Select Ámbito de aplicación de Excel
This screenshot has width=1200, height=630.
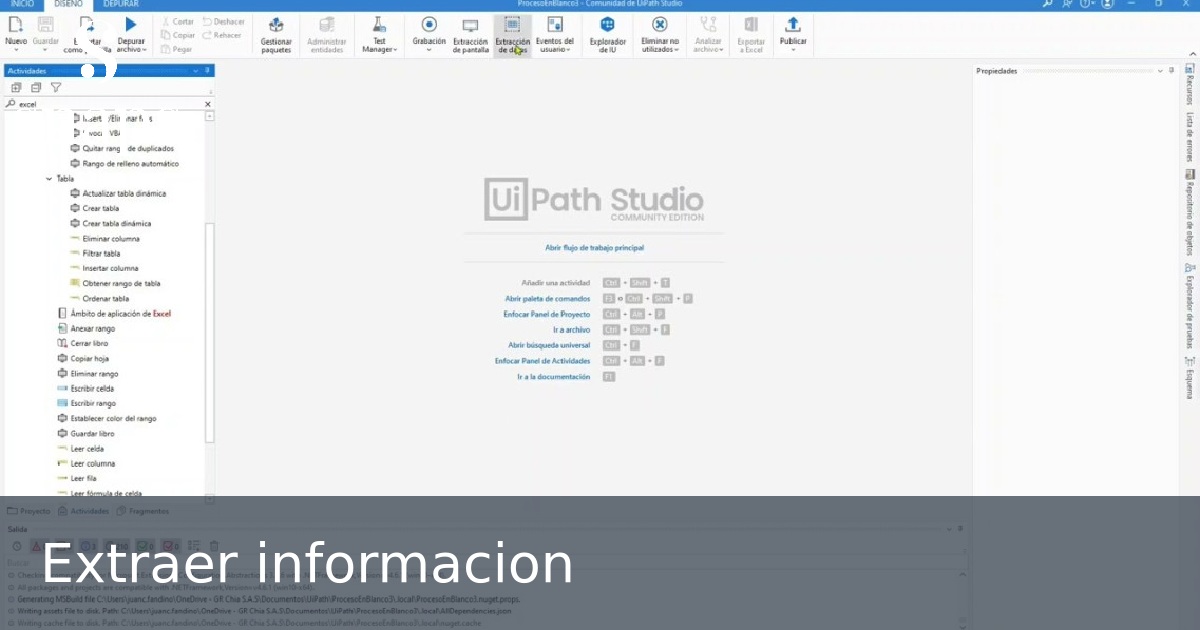point(114,313)
